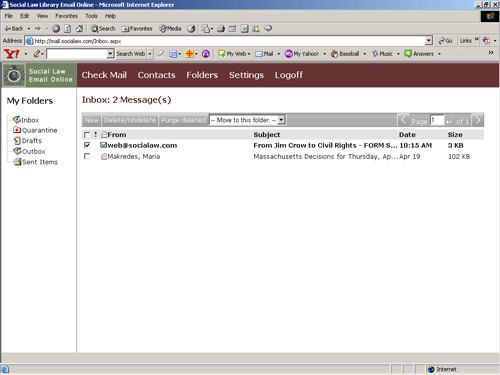The width and height of the screenshot is (500, 375).
Task: Go to previous page arrow
Action: click(x=403, y=120)
